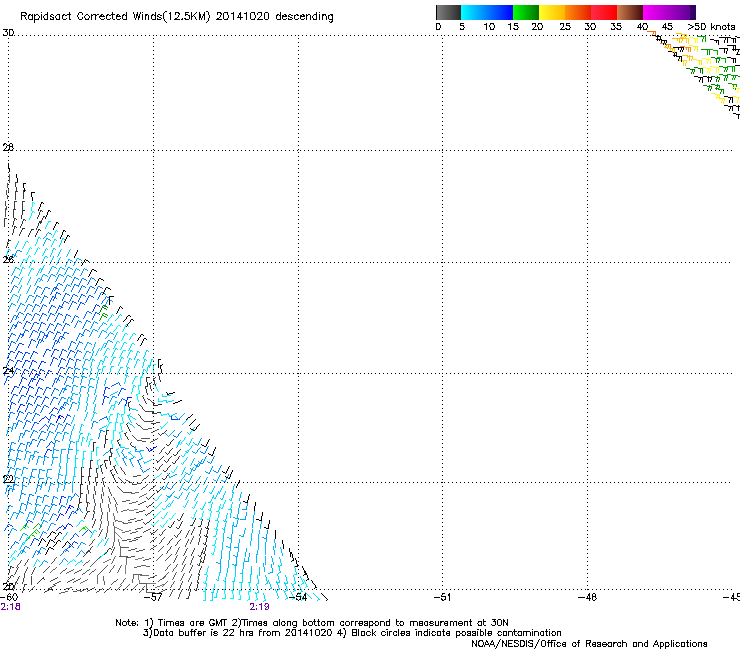Click the green 15-20 knots legend segment
The height and width of the screenshot is (650, 740).
pos(526,12)
